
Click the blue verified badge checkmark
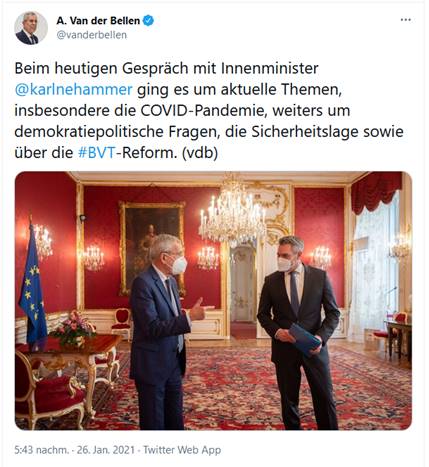pos(148,21)
